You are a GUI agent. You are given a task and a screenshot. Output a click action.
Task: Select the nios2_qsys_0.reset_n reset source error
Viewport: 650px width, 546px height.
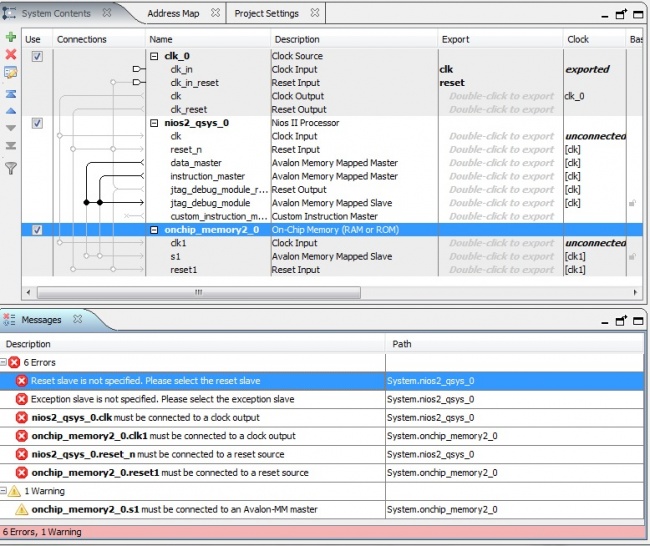(322, 454)
